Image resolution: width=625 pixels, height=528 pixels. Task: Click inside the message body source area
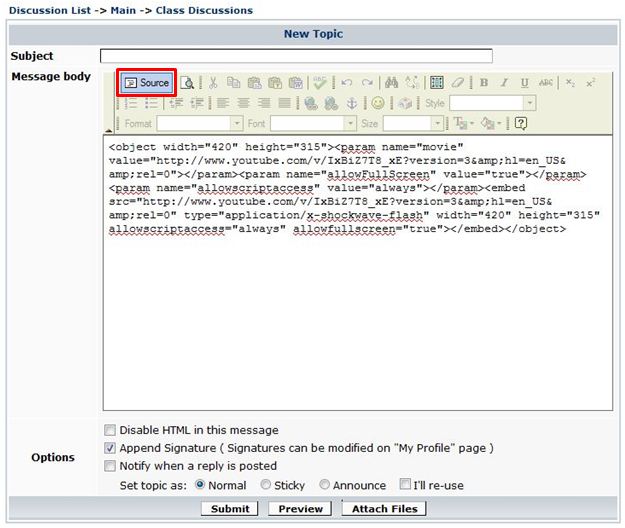[x=358, y=273]
